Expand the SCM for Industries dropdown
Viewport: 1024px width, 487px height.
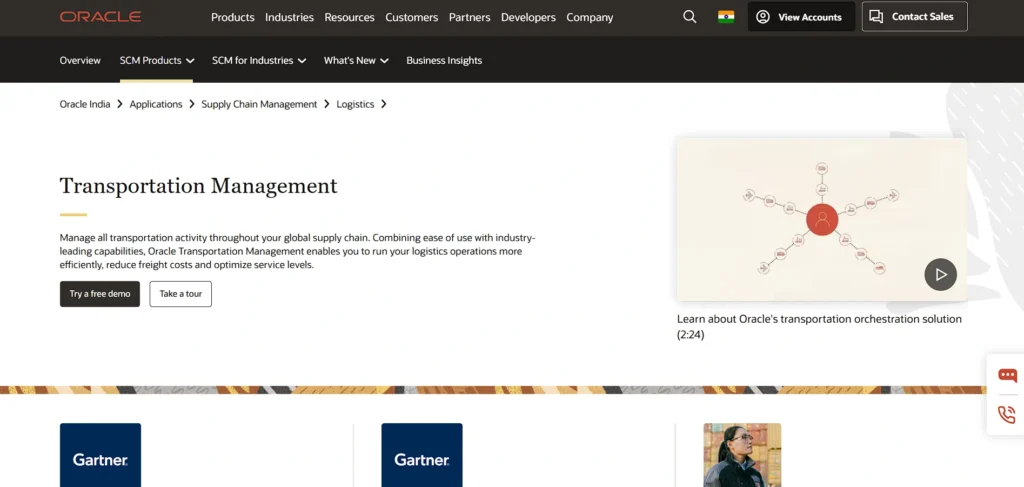coord(259,60)
